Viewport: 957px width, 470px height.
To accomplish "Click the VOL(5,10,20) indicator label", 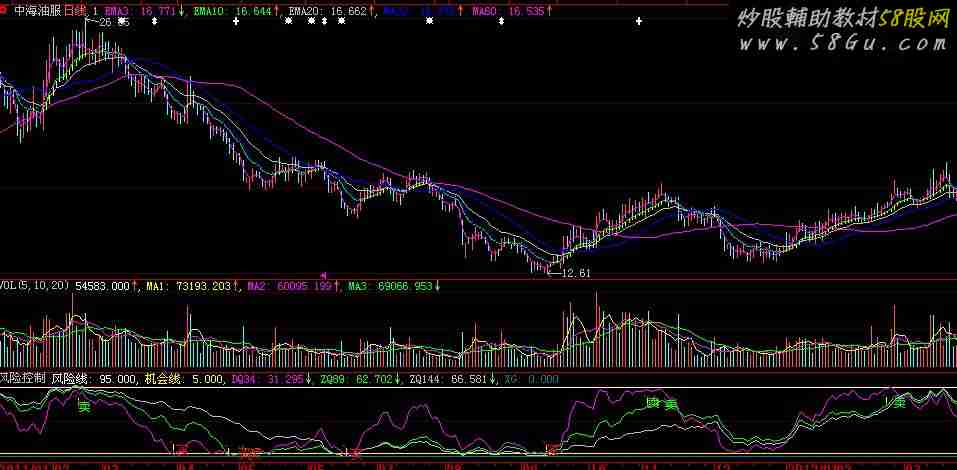I will (35, 286).
